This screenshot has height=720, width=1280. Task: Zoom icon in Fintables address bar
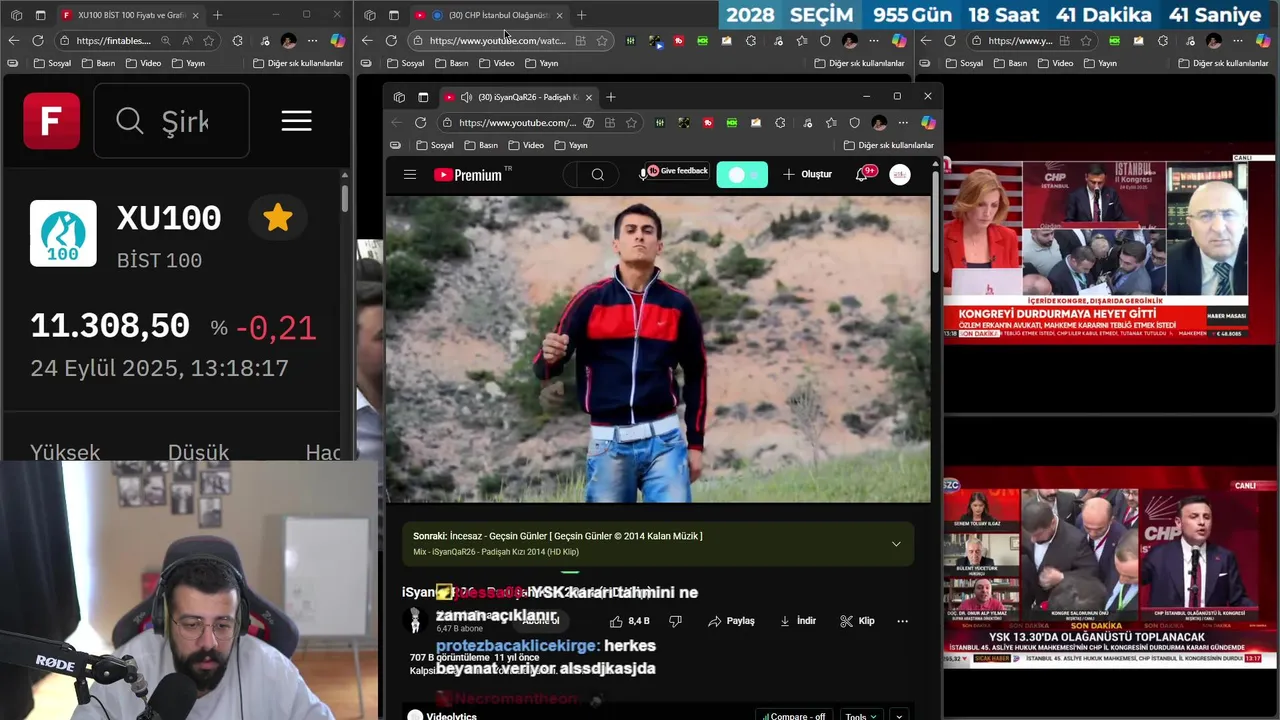click(165, 41)
